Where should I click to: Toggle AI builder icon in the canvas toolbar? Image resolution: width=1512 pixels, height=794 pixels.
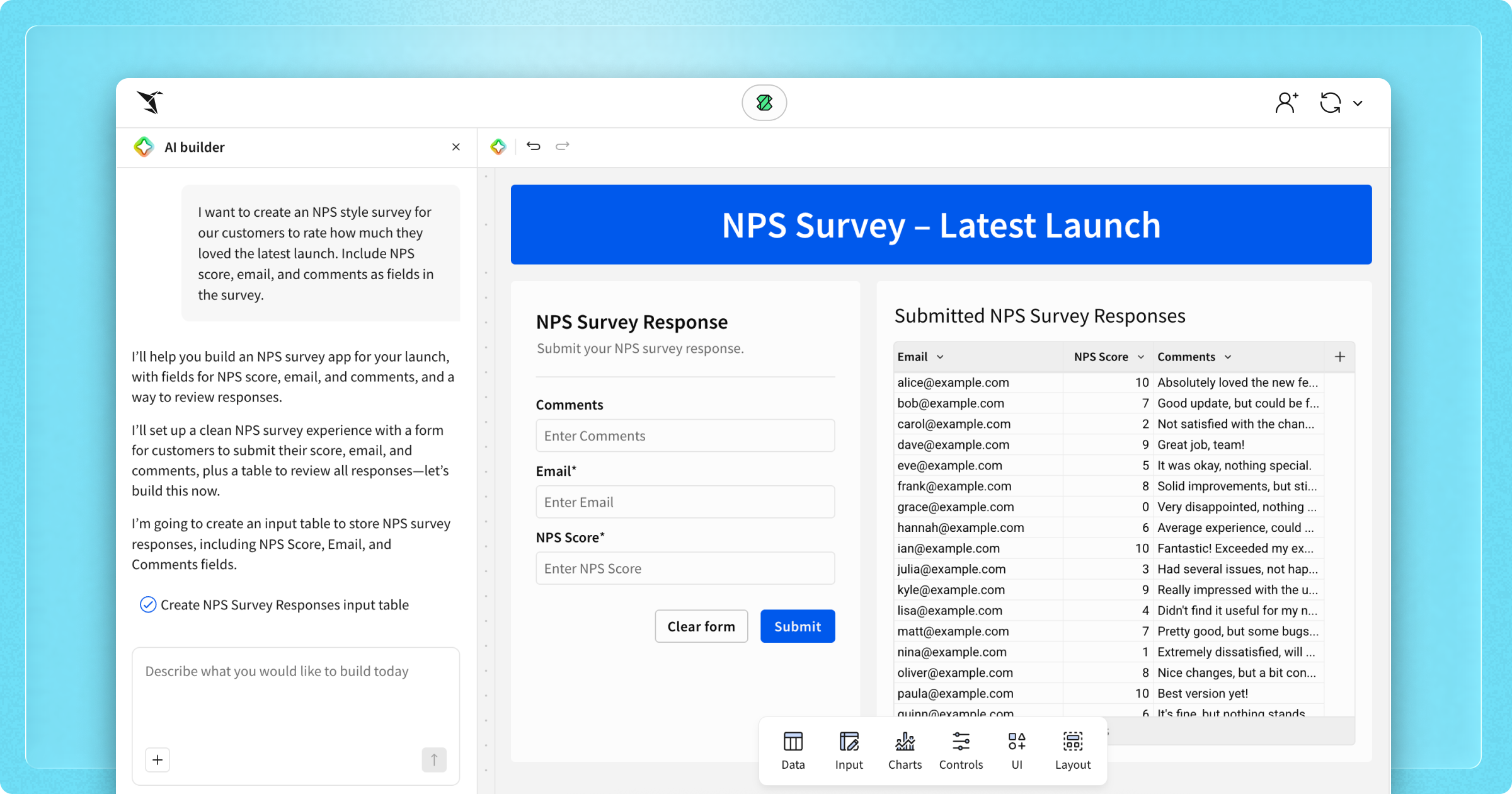(x=498, y=147)
